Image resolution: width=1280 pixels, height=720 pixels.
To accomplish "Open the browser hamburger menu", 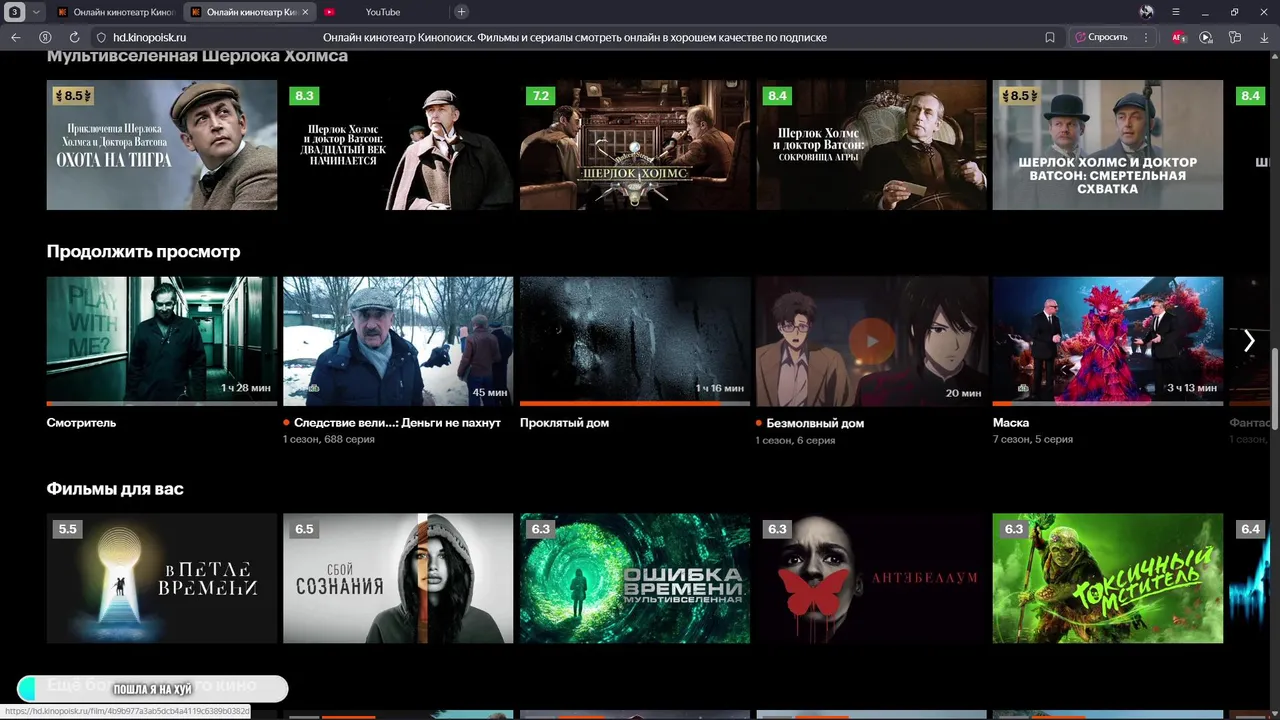I will (x=1176, y=12).
